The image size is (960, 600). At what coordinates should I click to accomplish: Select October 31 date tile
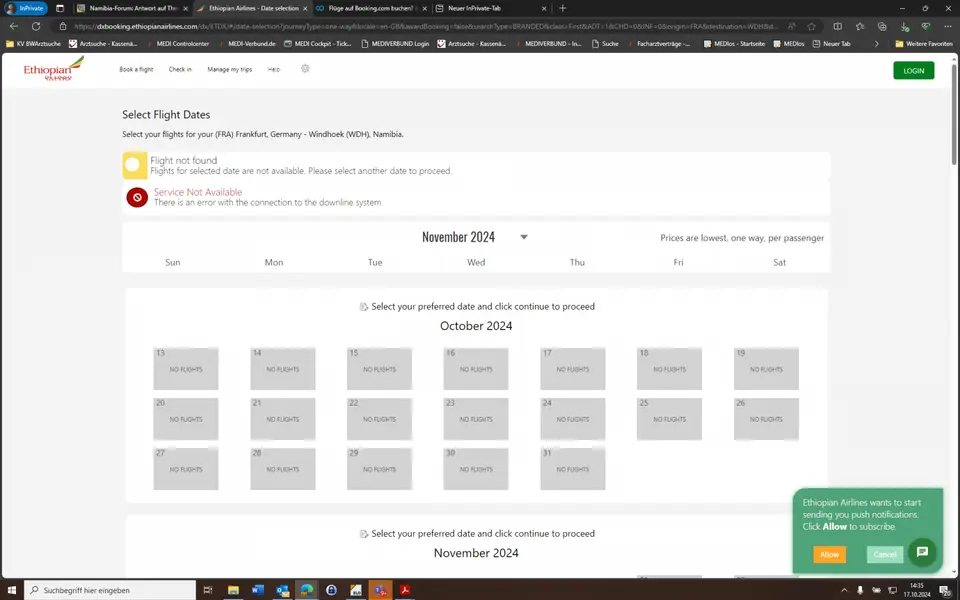[x=572, y=469]
